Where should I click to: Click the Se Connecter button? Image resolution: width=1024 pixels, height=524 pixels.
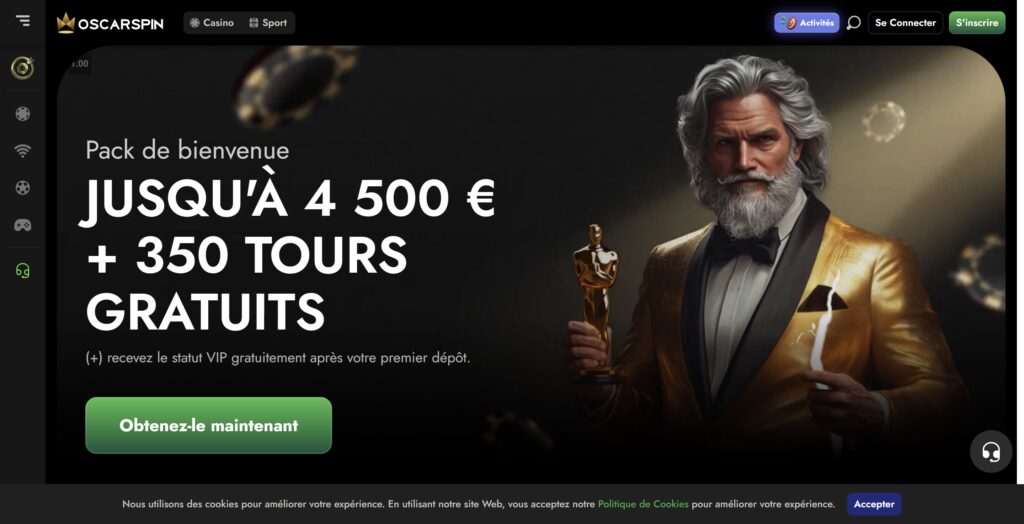coord(905,23)
